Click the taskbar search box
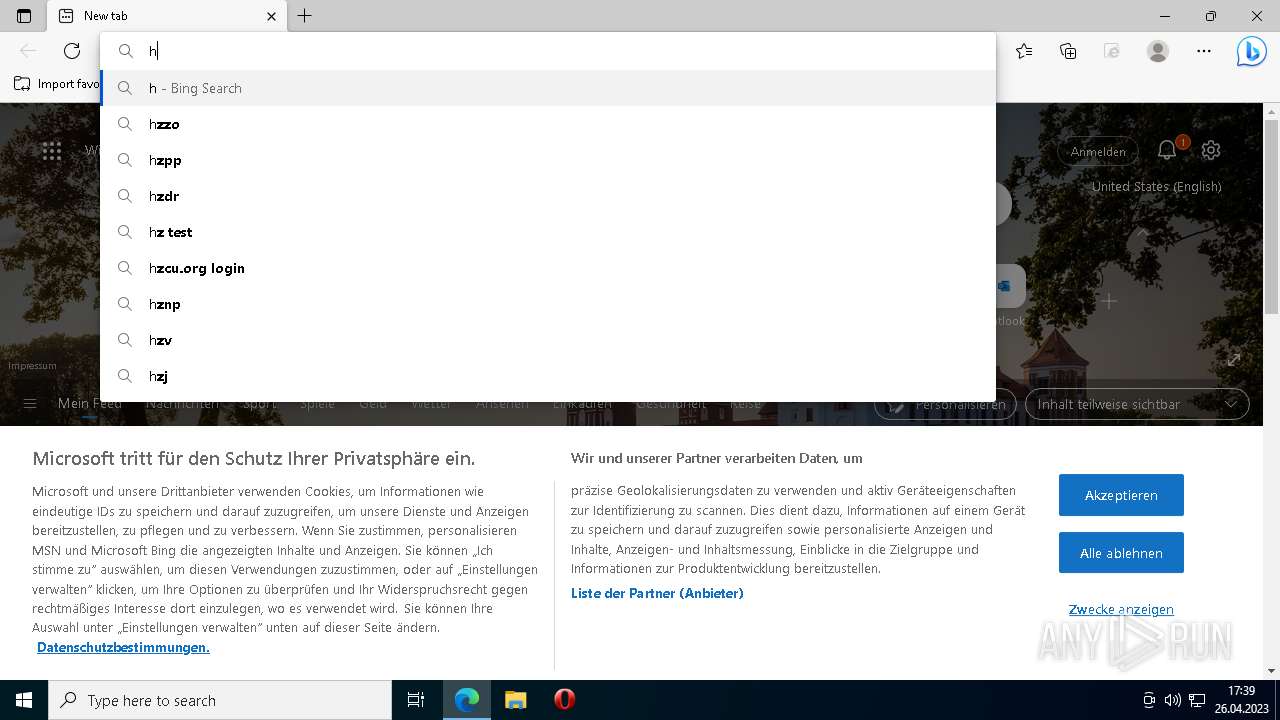Screen dimensions: 1280x720 [220, 700]
